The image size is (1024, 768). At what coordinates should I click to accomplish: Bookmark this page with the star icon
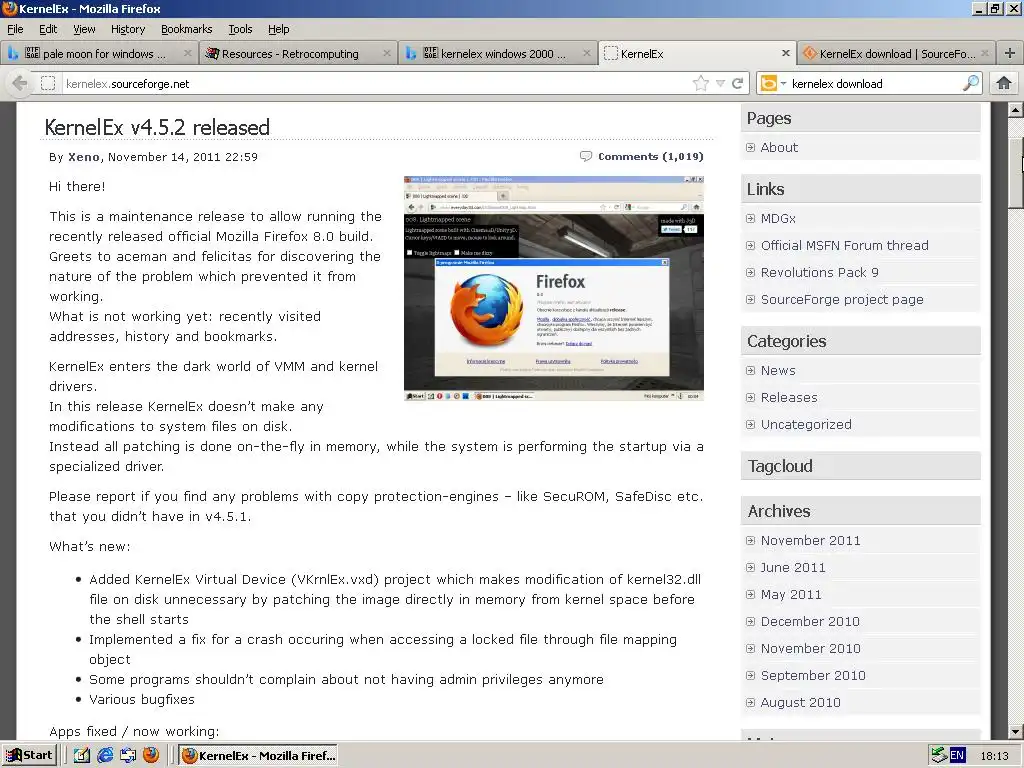(700, 84)
